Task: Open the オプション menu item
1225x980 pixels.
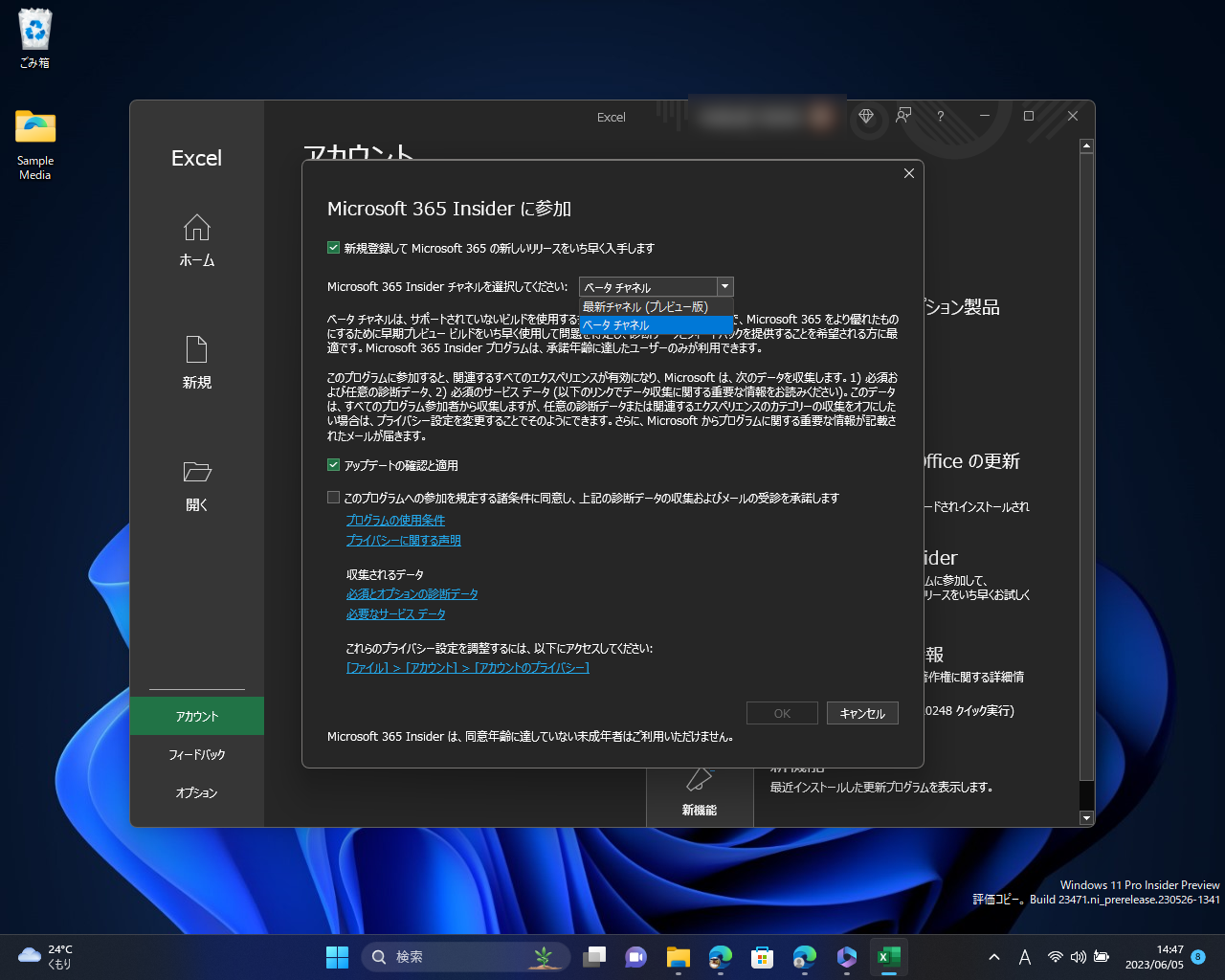Action: coord(196,792)
